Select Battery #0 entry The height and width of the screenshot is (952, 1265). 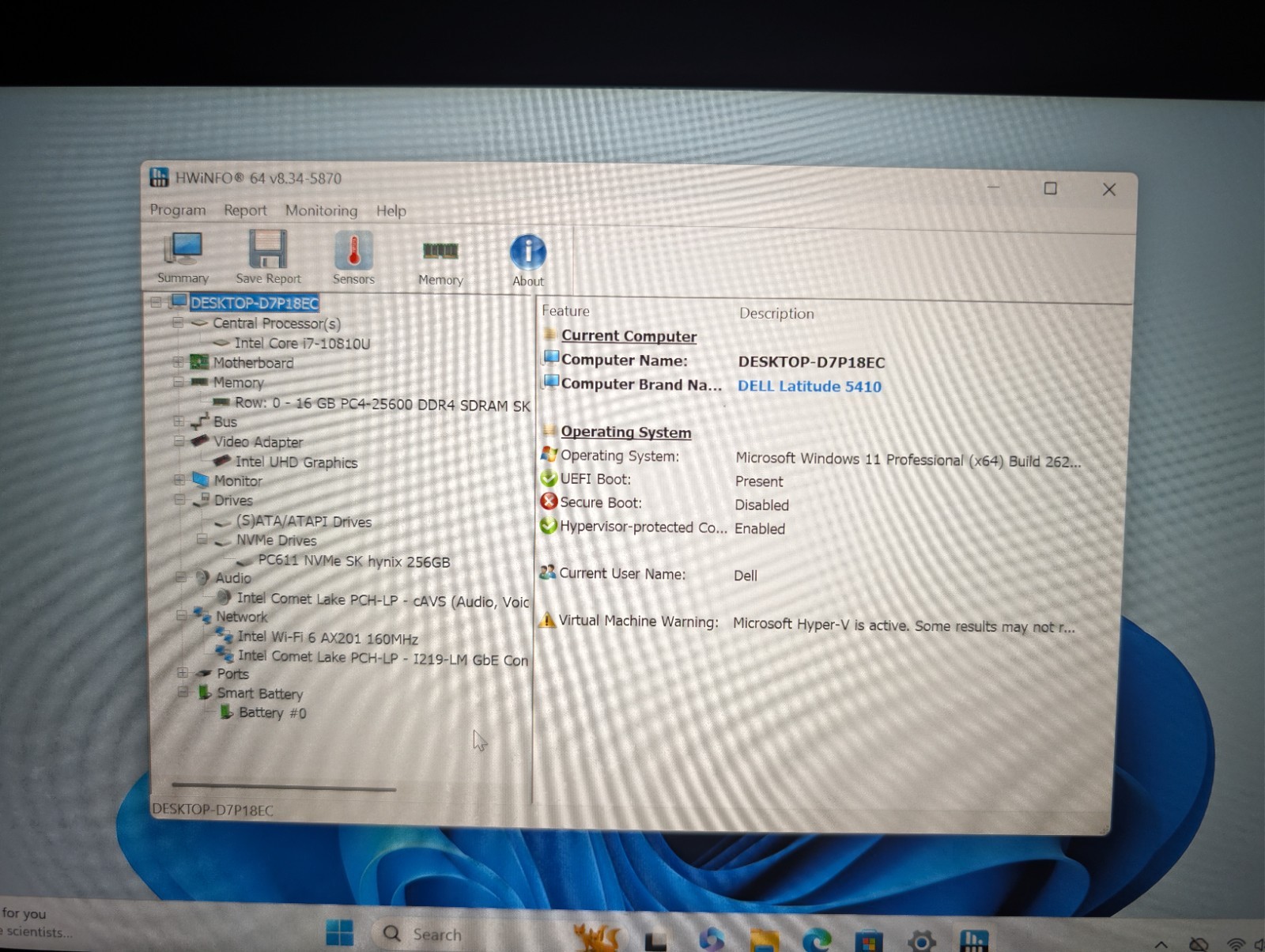(273, 713)
